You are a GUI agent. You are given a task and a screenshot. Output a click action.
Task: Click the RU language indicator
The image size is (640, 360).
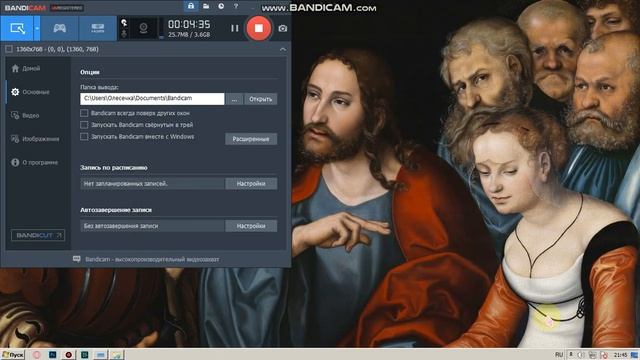tap(559, 355)
